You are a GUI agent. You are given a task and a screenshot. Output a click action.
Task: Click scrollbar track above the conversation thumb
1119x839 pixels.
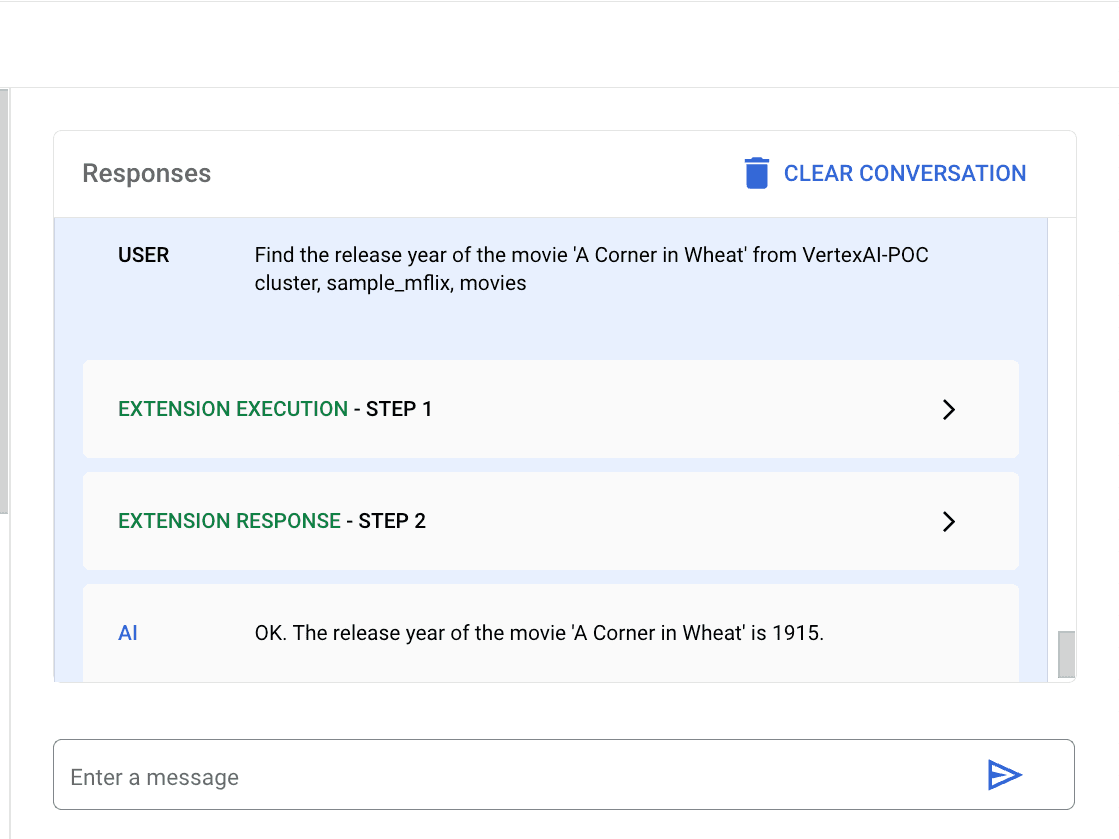click(x=1066, y=420)
